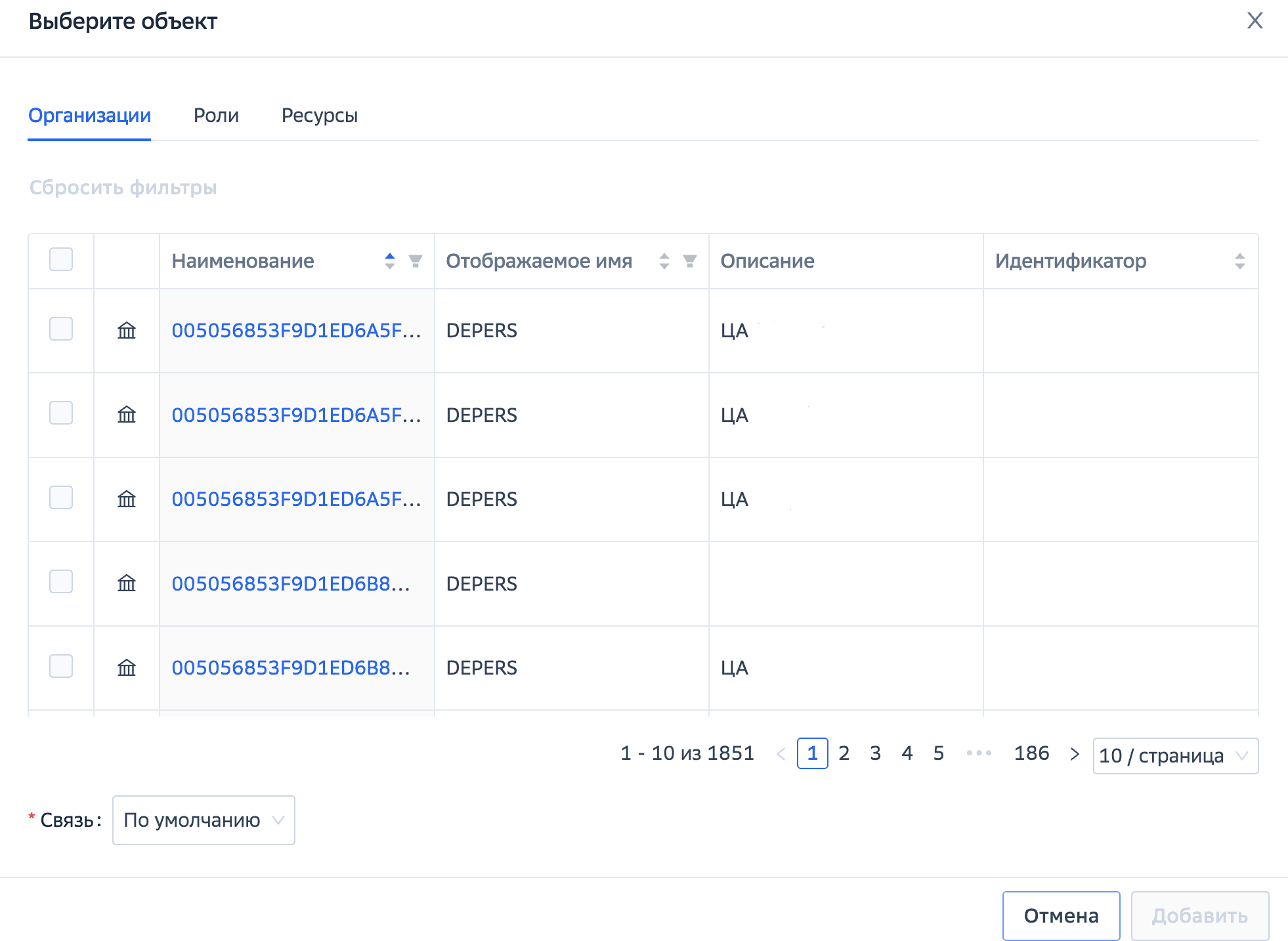The image size is (1288, 941).
Task: Check the first row's checkbox
Action: tap(61, 329)
